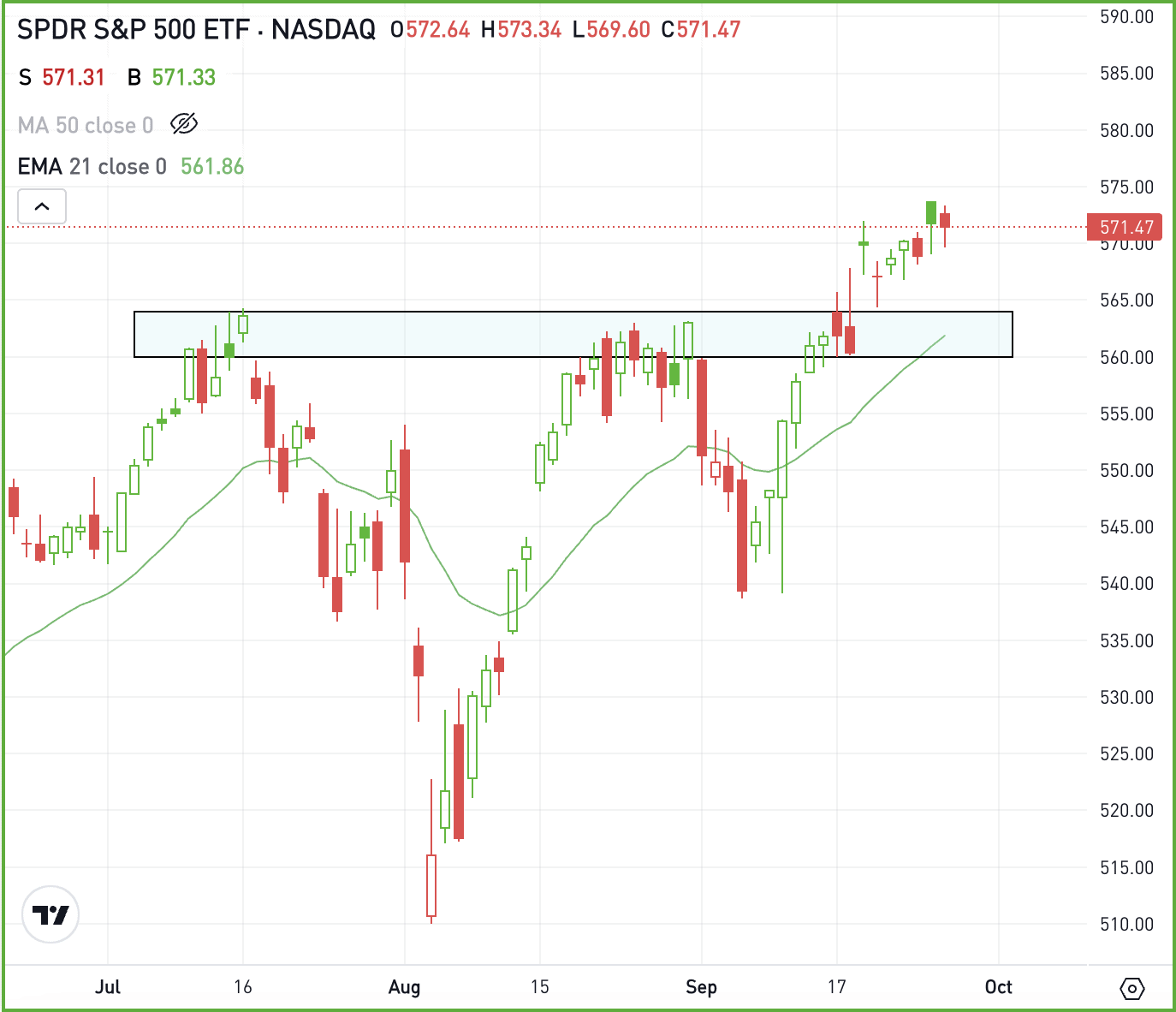Click the open value 572.64
The height and width of the screenshot is (1012, 1176).
coord(437,30)
